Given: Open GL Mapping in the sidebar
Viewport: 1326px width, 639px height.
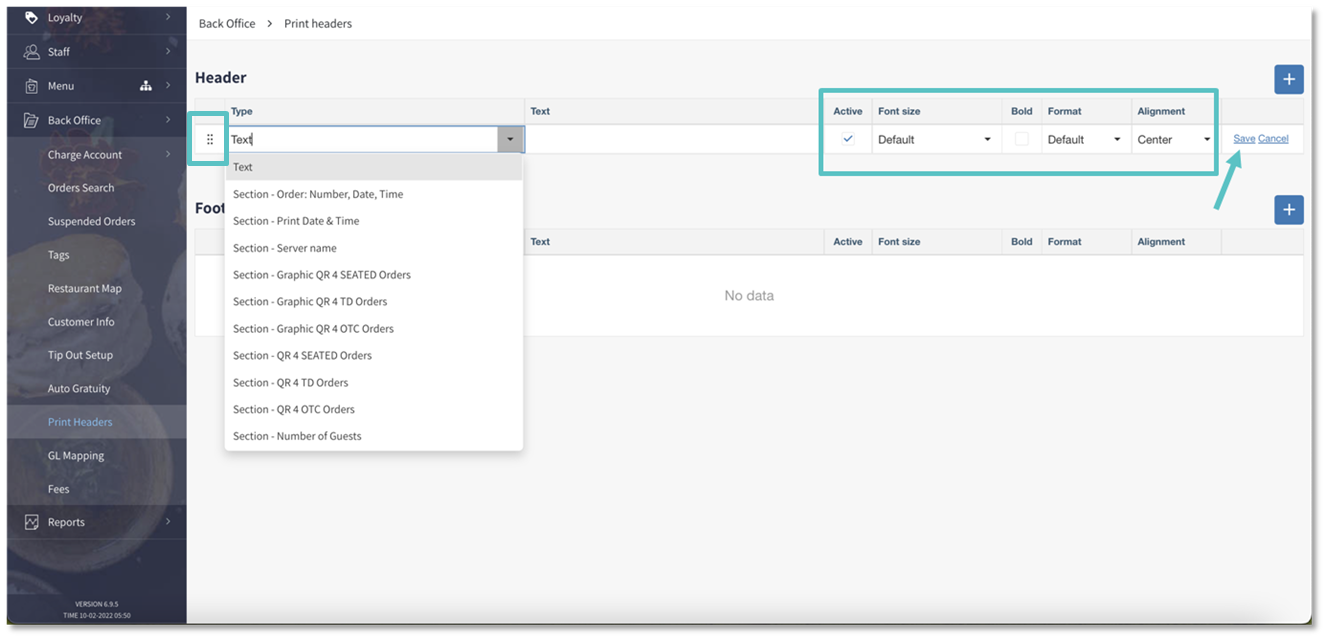Looking at the screenshot, I should [x=76, y=456].
